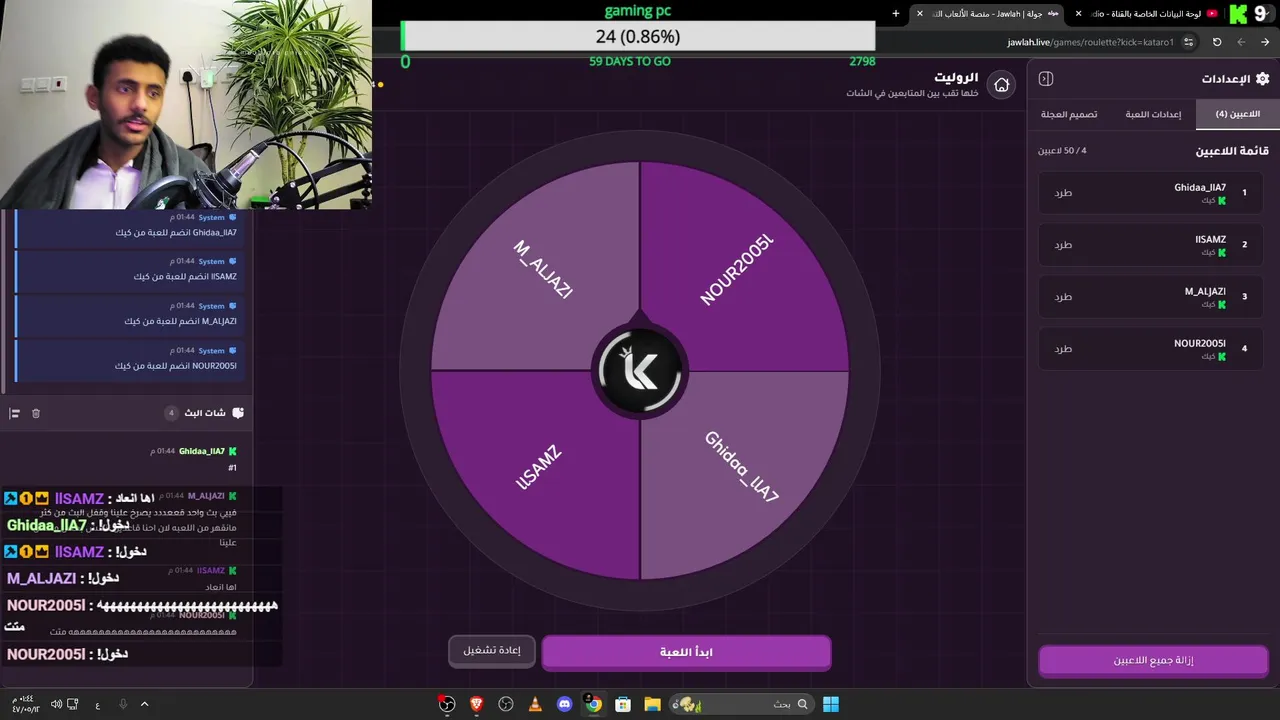This screenshot has height=720, width=1280.
Task: Click the trash icon in stream chat header
Action: pyautogui.click(x=36, y=413)
